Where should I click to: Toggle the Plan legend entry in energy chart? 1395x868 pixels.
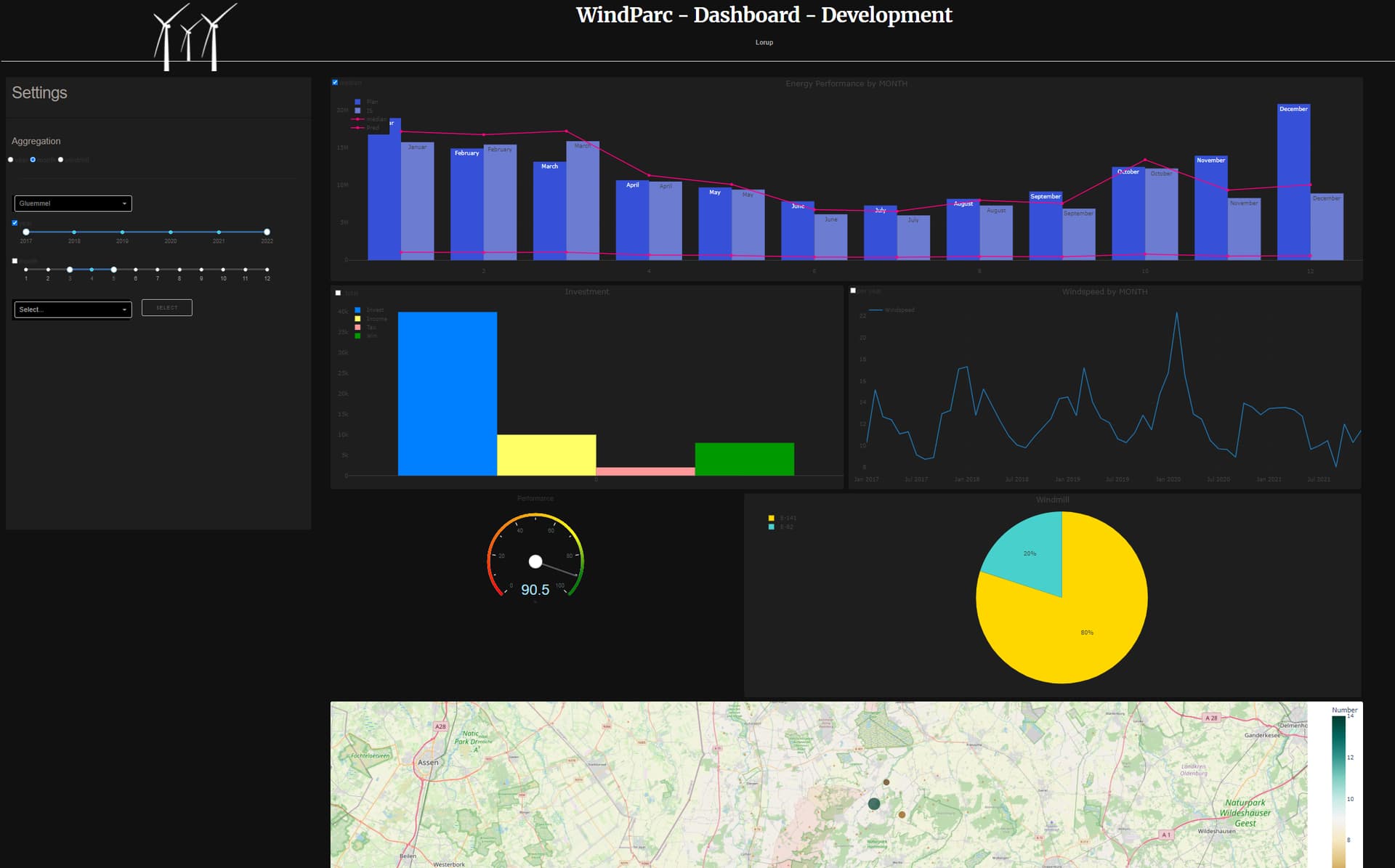click(x=357, y=102)
